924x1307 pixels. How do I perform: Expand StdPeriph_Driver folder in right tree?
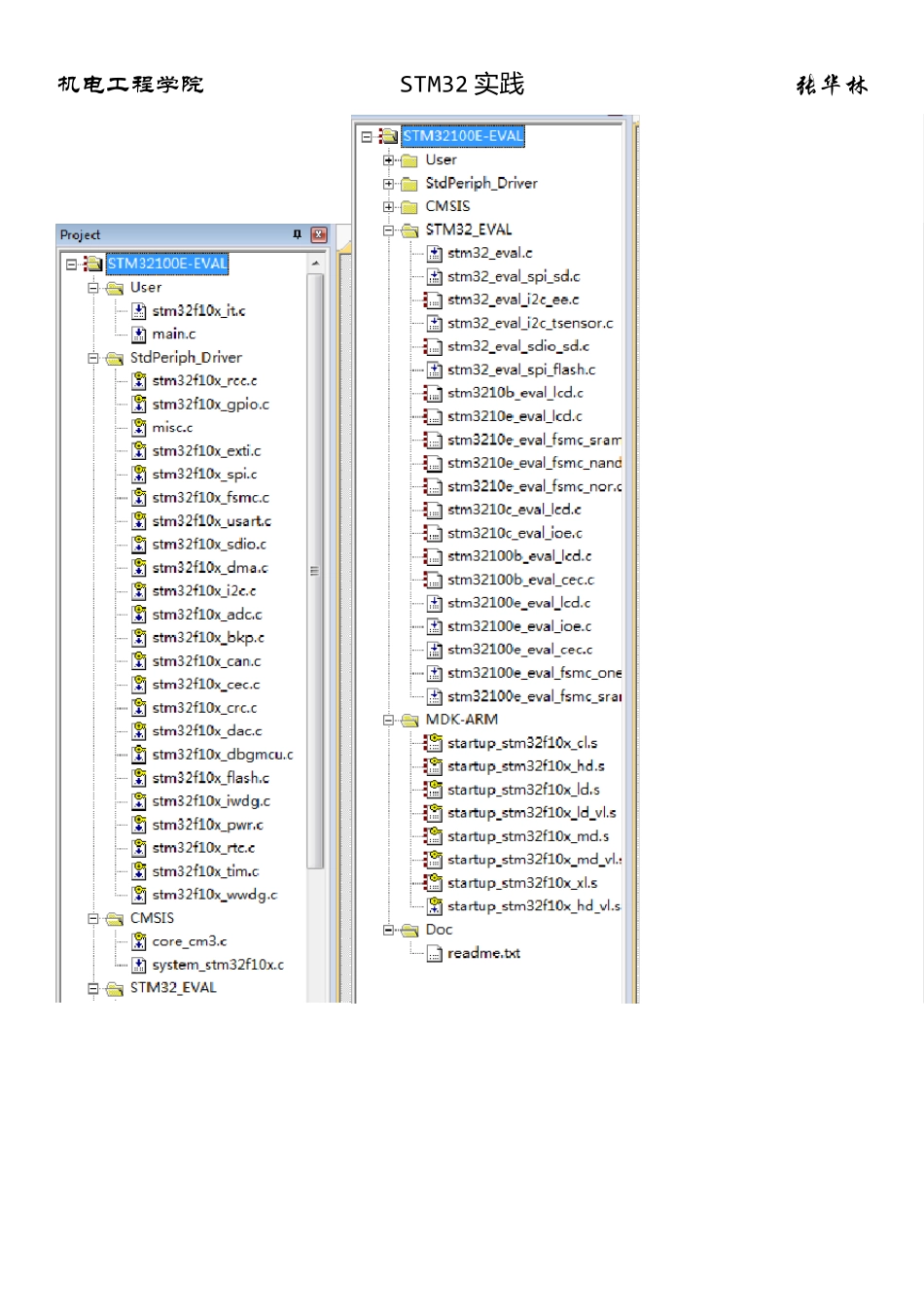pos(388,183)
